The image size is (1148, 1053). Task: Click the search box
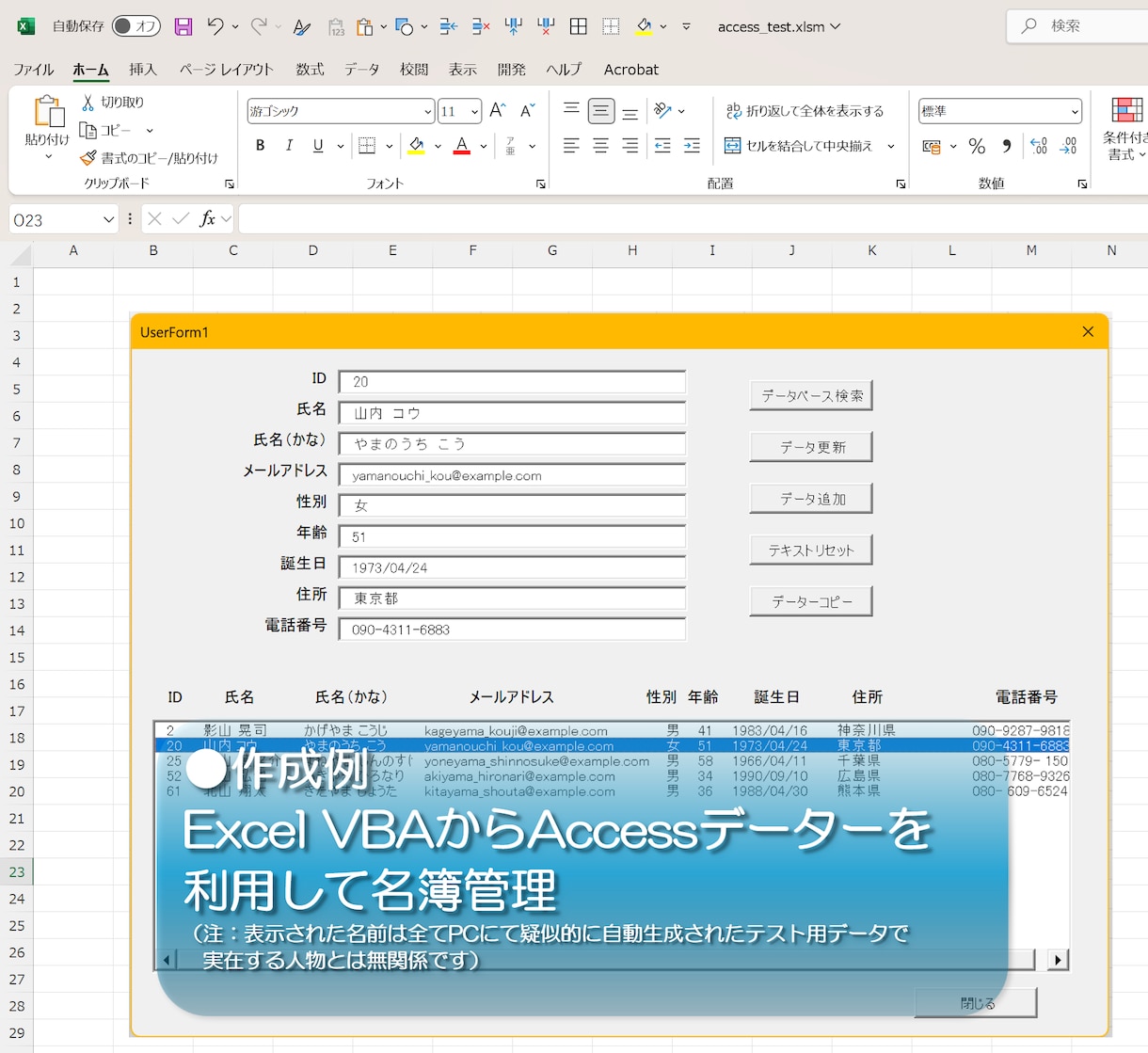click(x=1077, y=26)
